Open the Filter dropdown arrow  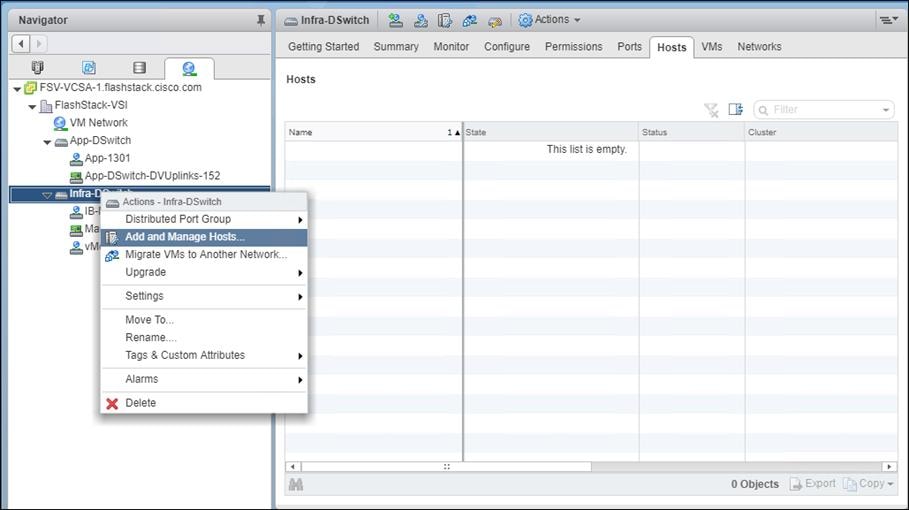[x=886, y=110]
